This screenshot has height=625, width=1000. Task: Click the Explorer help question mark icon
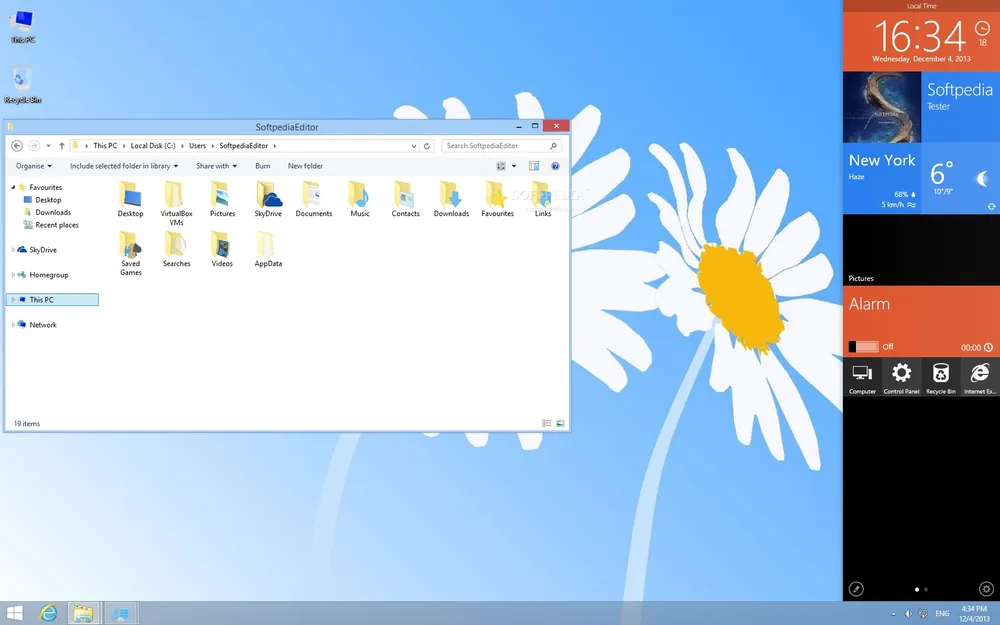click(555, 166)
